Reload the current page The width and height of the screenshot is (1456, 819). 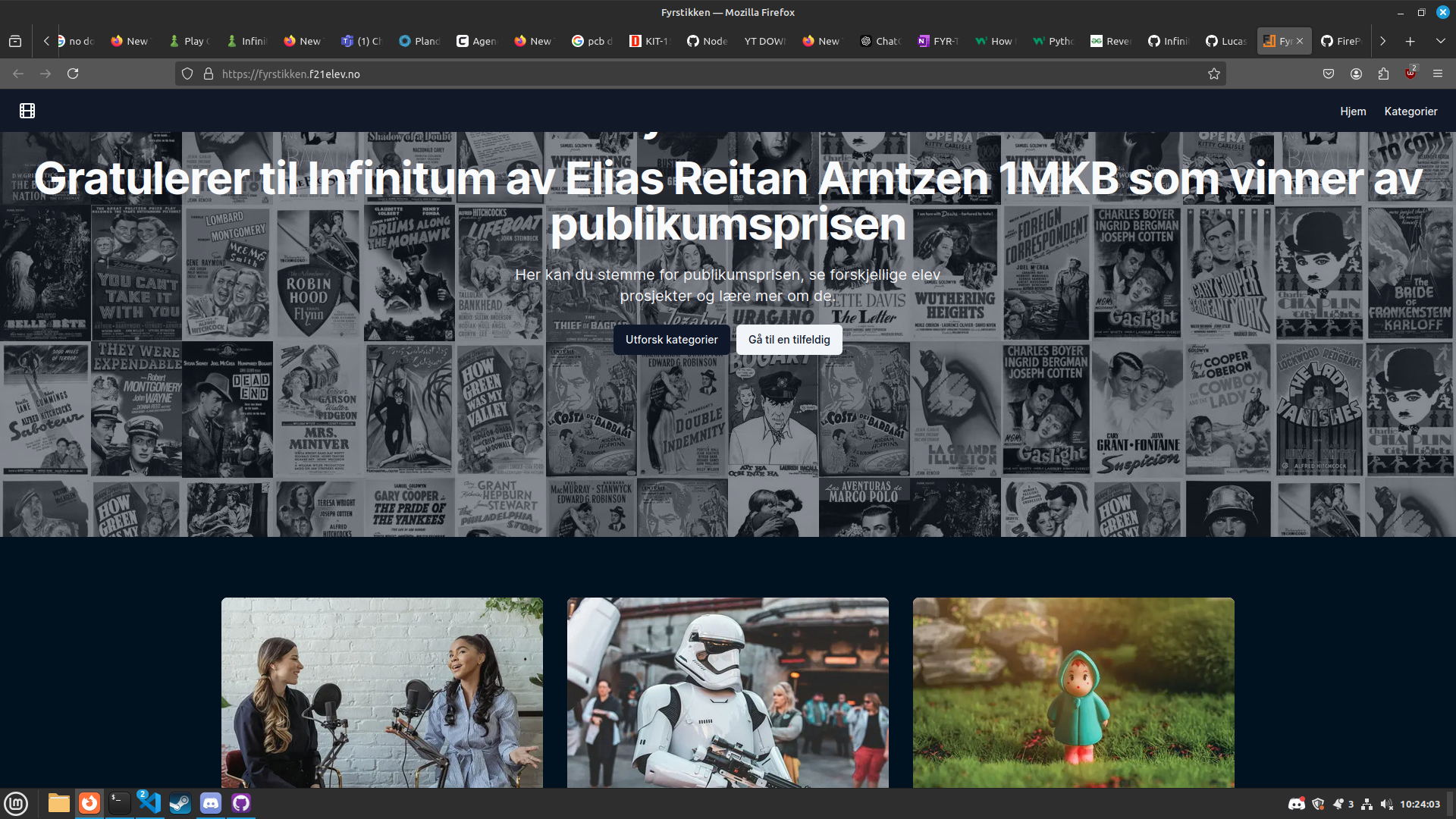(x=73, y=74)
